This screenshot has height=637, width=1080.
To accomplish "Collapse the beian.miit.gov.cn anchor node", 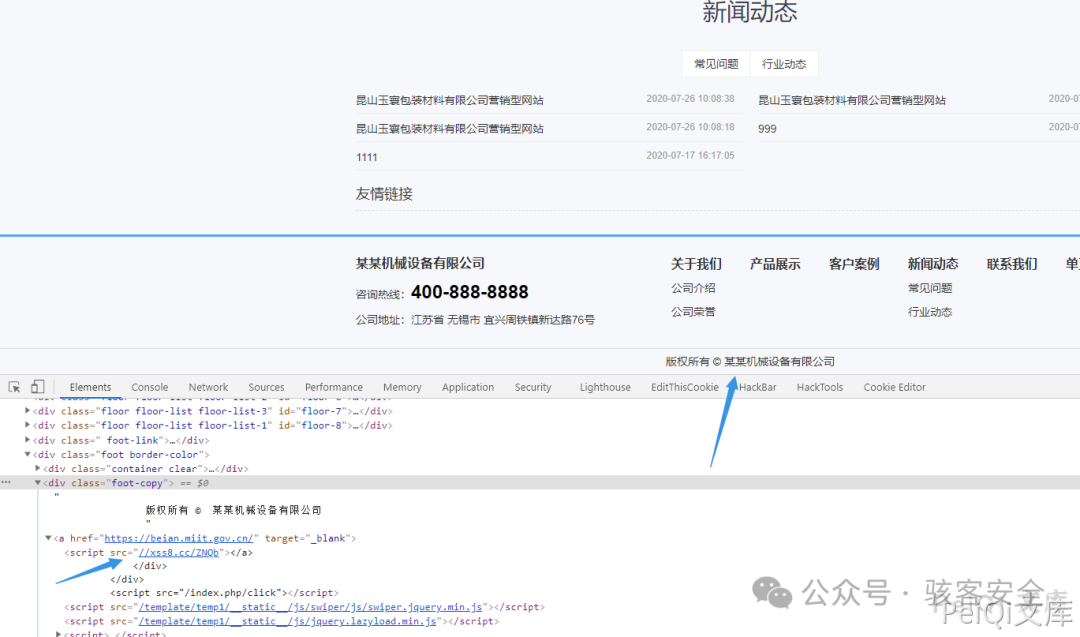I will [48, 538].
